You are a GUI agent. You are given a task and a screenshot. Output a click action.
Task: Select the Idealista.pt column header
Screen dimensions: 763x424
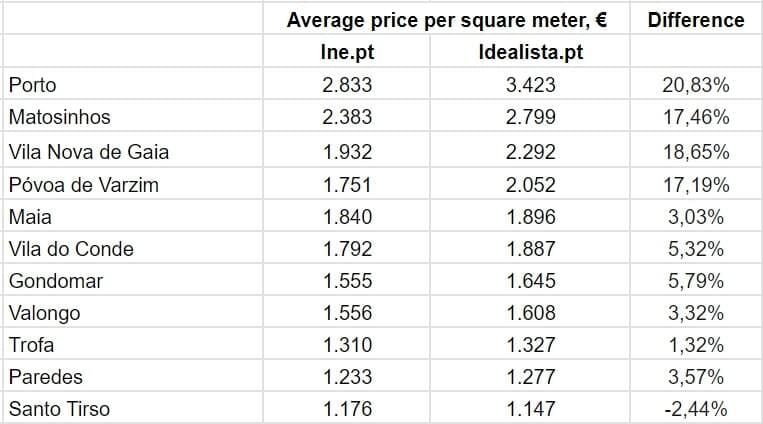click(530, 53)
